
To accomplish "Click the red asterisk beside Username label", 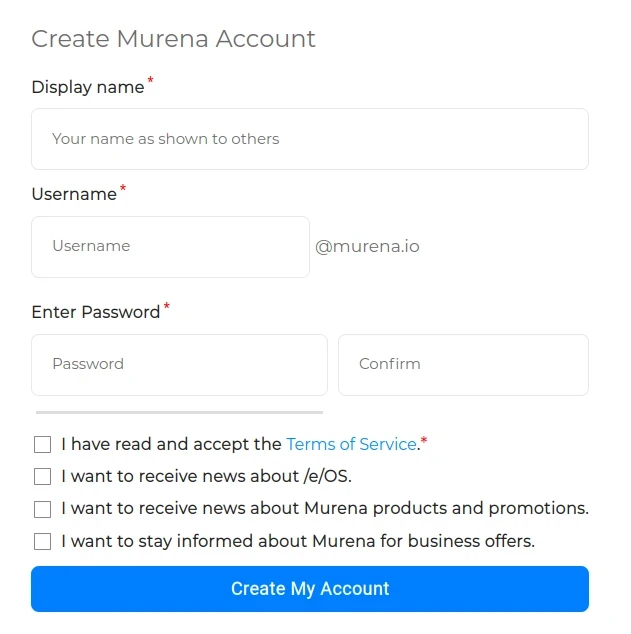I will tap(123, 188).
